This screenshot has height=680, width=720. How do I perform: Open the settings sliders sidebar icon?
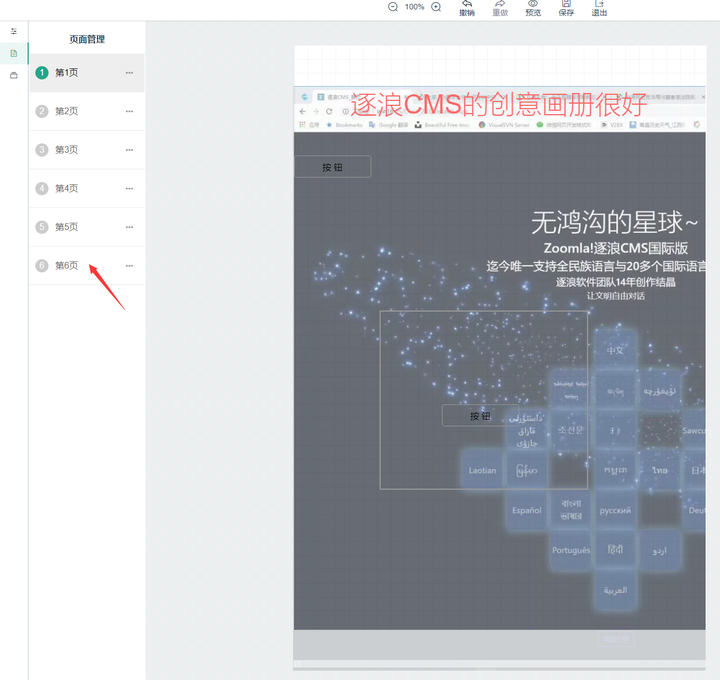(14, 31)
